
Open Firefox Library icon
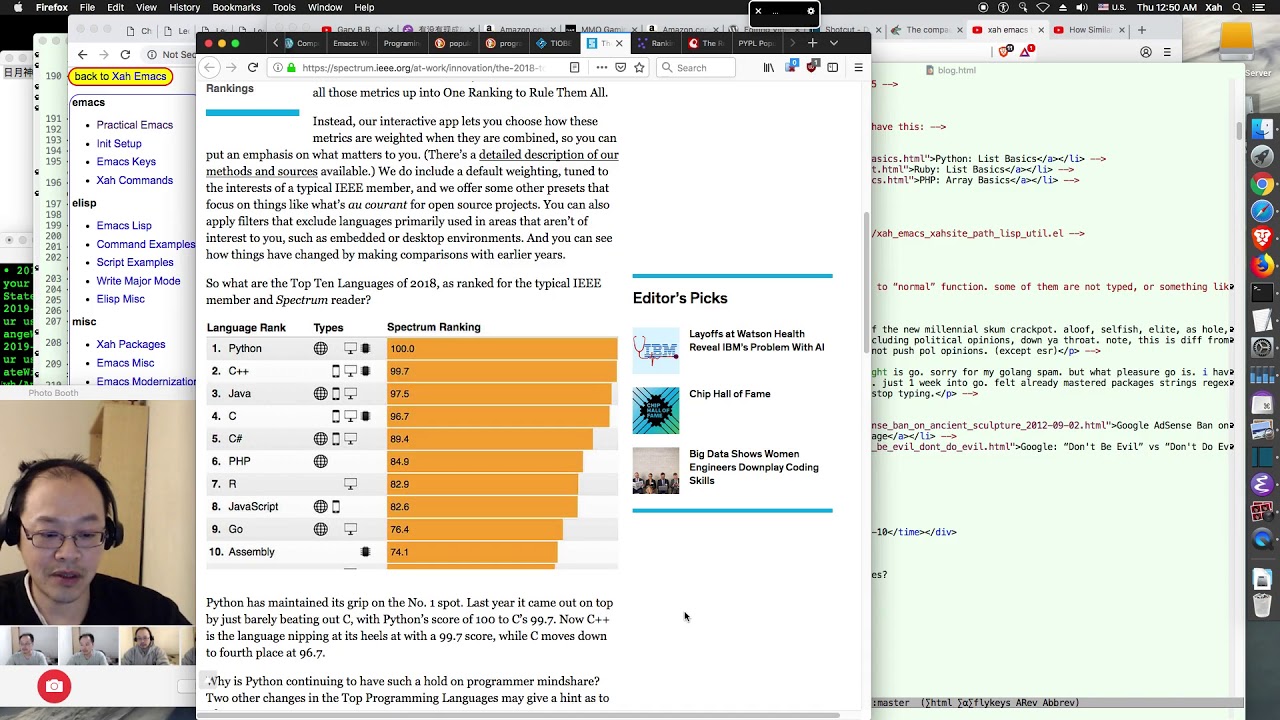[x=769, y=67]
